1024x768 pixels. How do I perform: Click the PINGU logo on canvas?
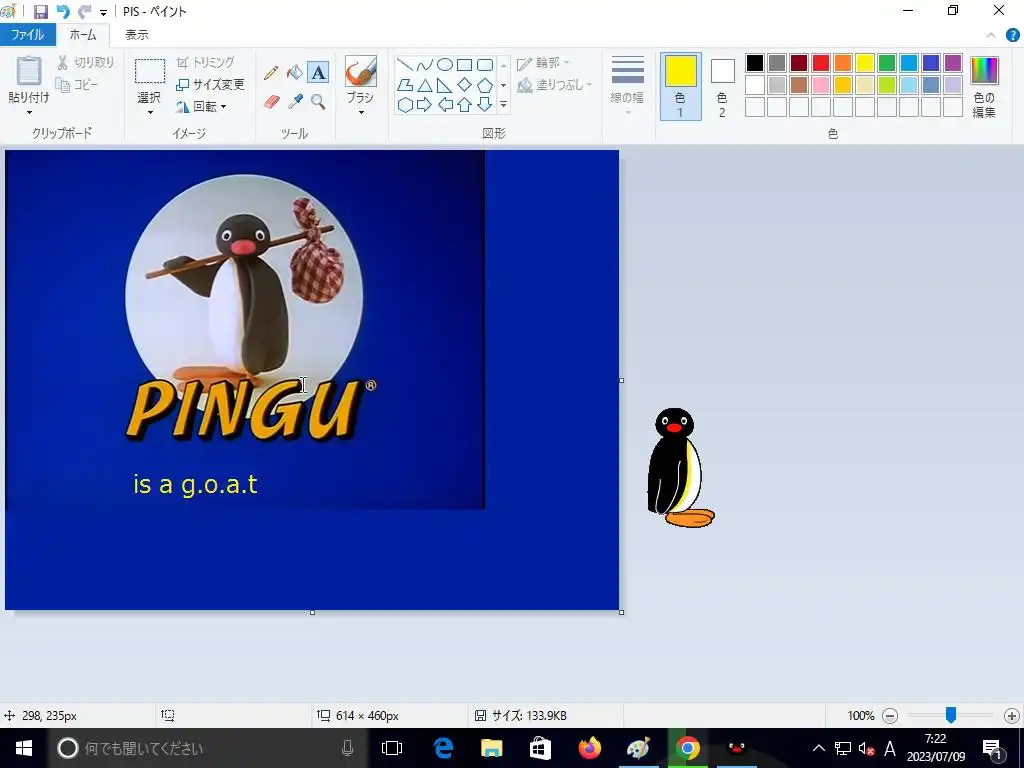tap(251, 409)
